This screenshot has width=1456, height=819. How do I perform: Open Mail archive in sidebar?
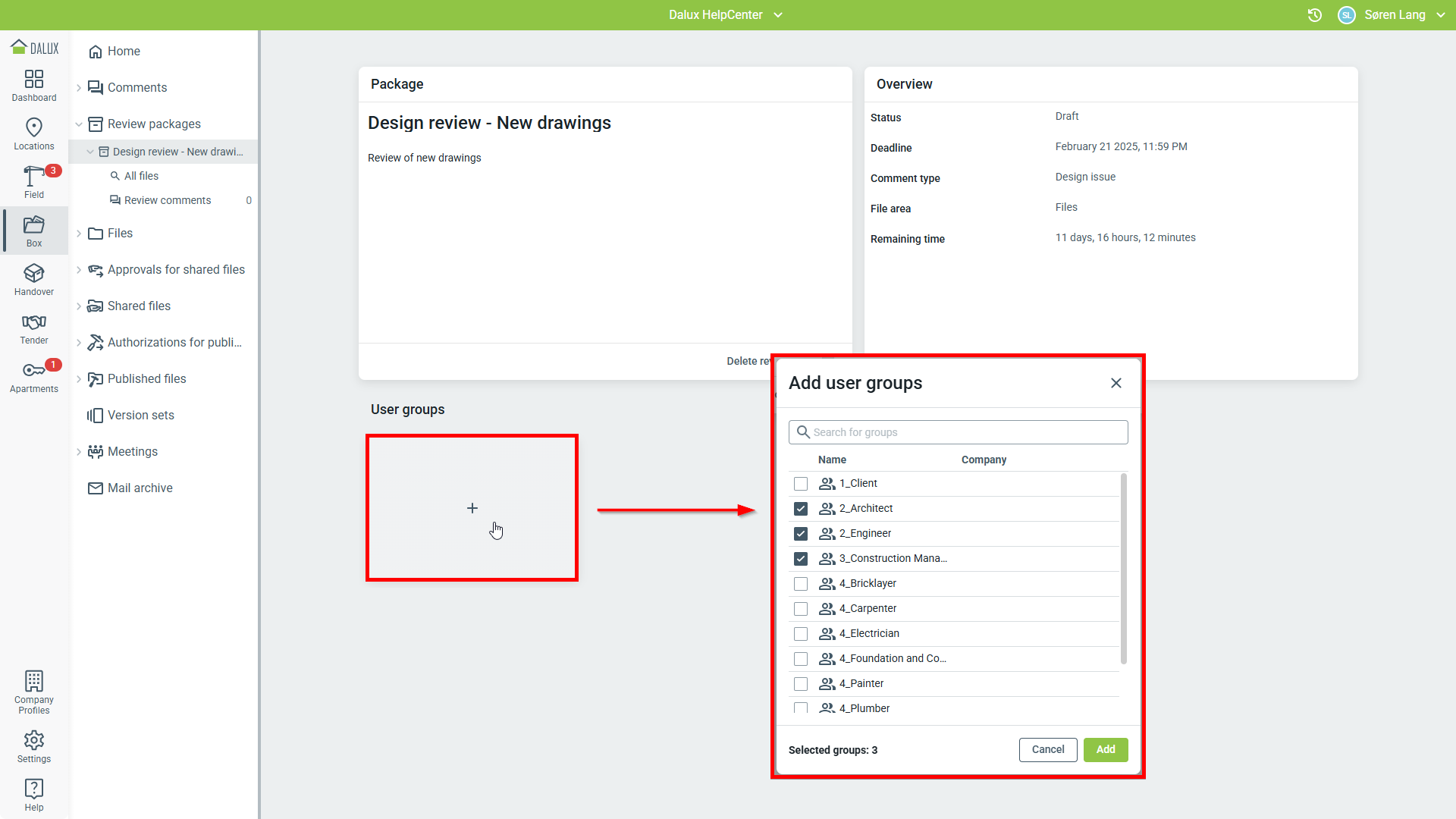tap(140, 488)
